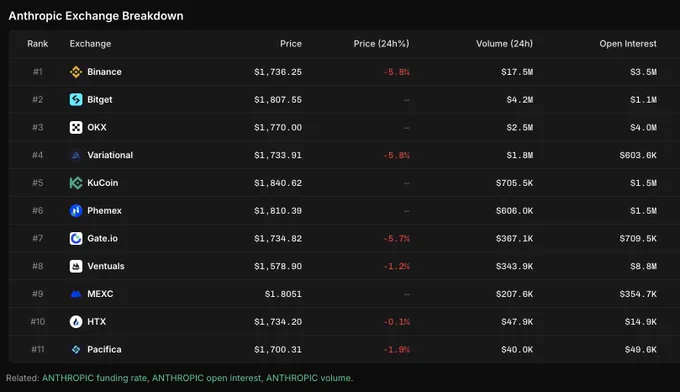Image resolution: width=680 pixels, height=392 pixels.
Task: Open the ANTHROPIC open interest link
Action: 206,378
